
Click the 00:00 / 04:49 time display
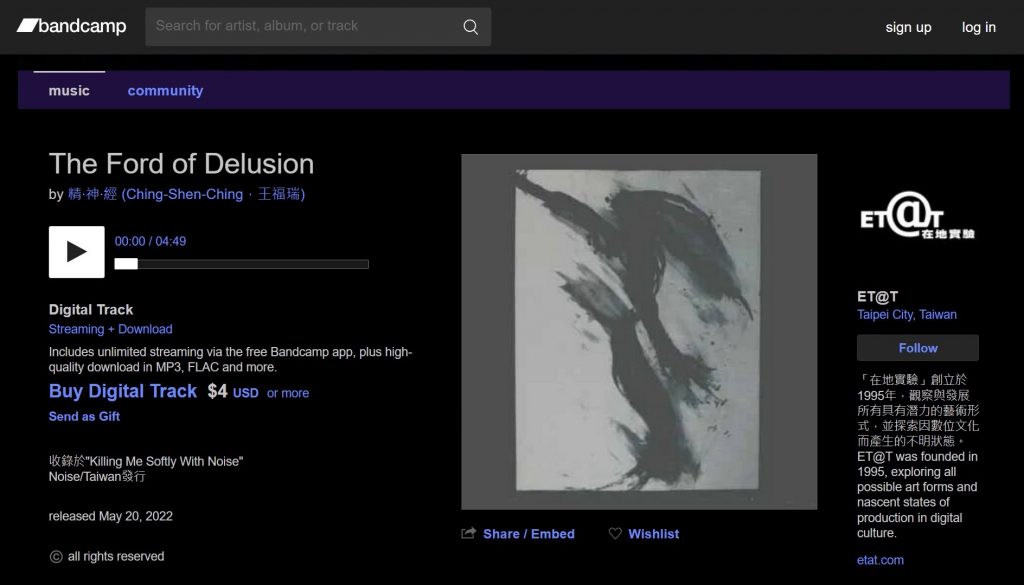150,242
